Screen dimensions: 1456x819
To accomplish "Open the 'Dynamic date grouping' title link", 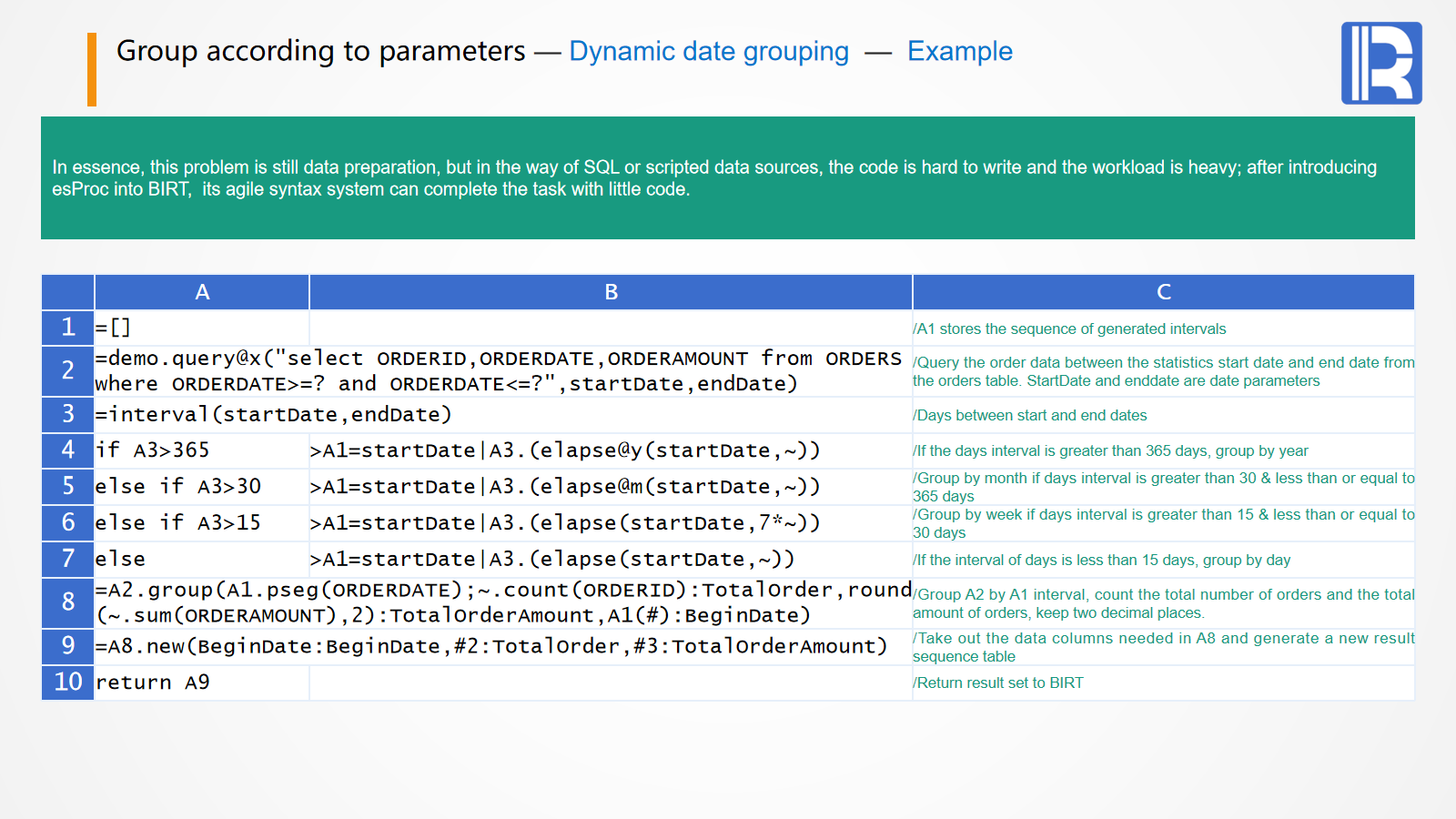I will coord(708,52).
